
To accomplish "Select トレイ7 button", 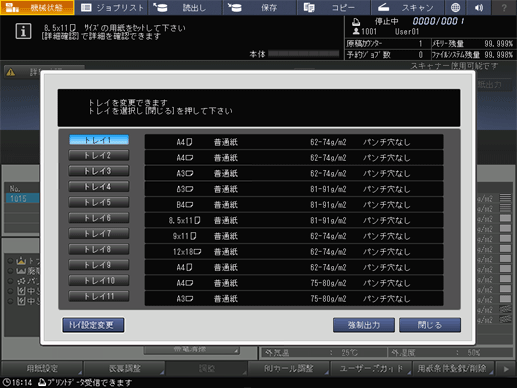I will click(99, 234).
